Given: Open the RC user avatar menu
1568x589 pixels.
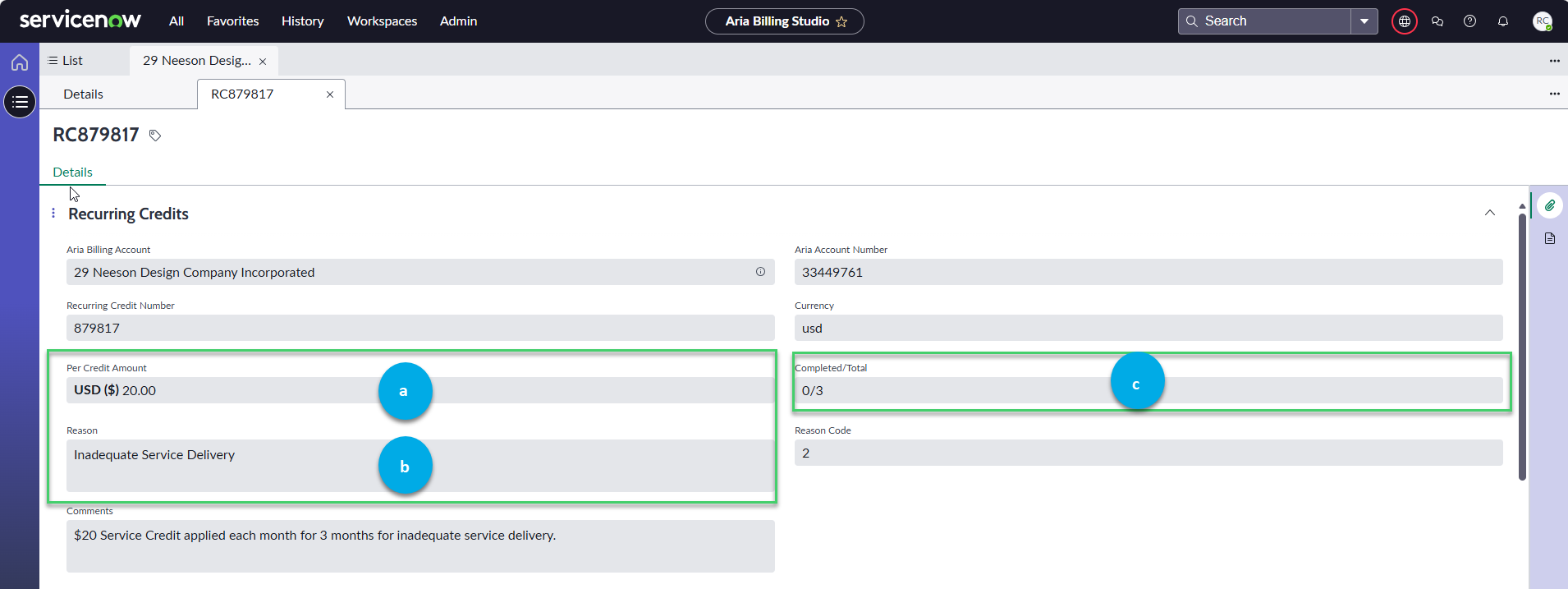Looking at the screenshot, I should [x=1543, y=21].
